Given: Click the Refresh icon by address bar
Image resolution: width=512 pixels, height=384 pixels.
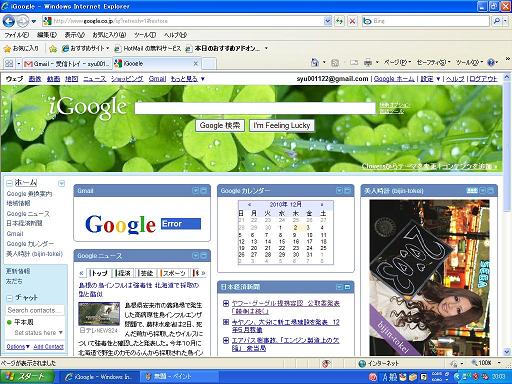Looking at the screenshot, I should coord(339,21).
